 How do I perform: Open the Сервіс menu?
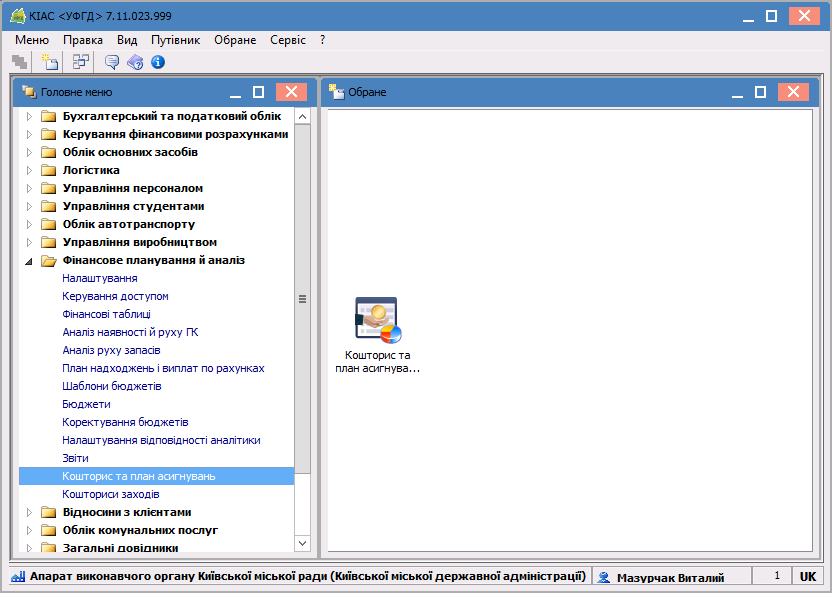click(288, 39)
